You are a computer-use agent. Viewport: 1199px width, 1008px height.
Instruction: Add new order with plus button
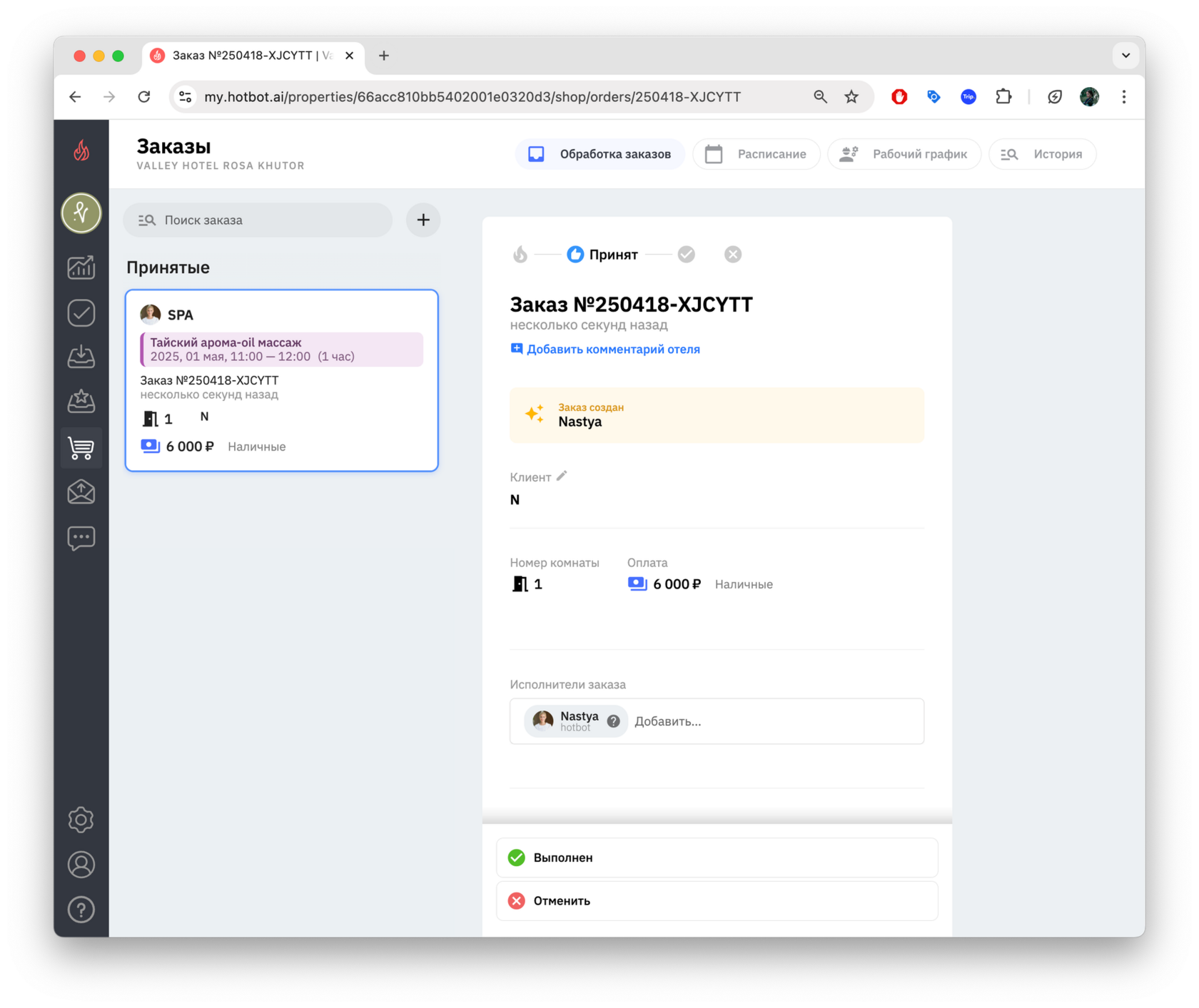(x=423, y=220)
